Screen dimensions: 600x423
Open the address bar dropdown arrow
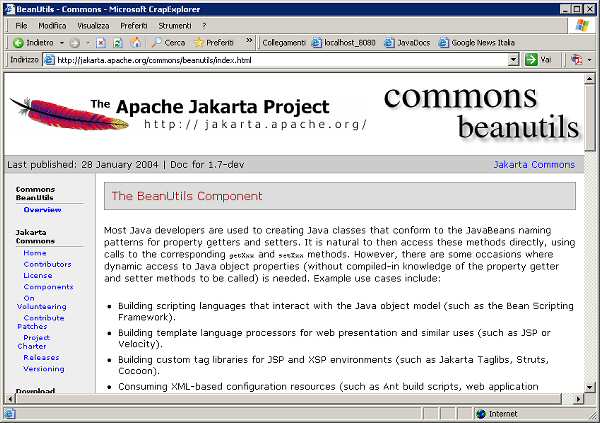click(513, 60)
